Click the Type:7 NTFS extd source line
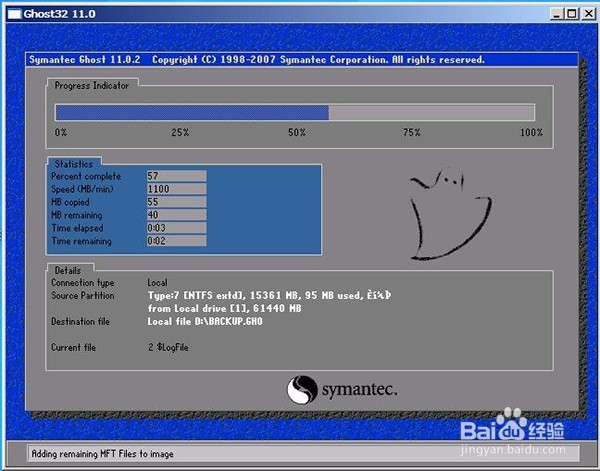This screenshot has width=600, height=471. [x=269, y=295]
